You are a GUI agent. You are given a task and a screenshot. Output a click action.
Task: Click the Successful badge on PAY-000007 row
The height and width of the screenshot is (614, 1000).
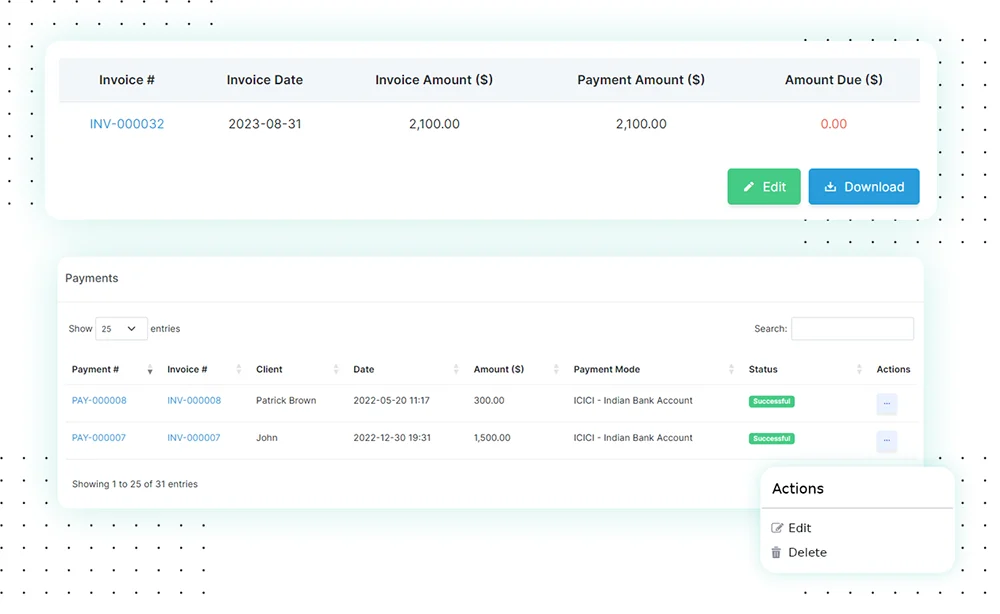pos(771,438)
